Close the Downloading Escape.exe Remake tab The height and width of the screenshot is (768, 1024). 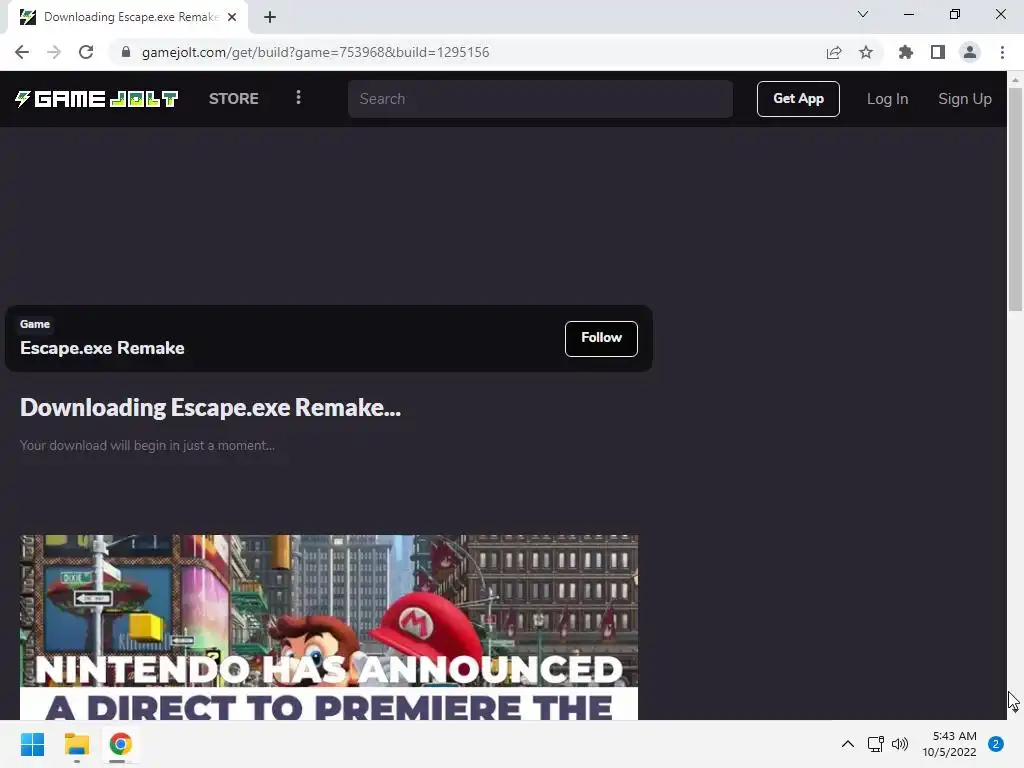pyautogui.click(x=232, y=17)
